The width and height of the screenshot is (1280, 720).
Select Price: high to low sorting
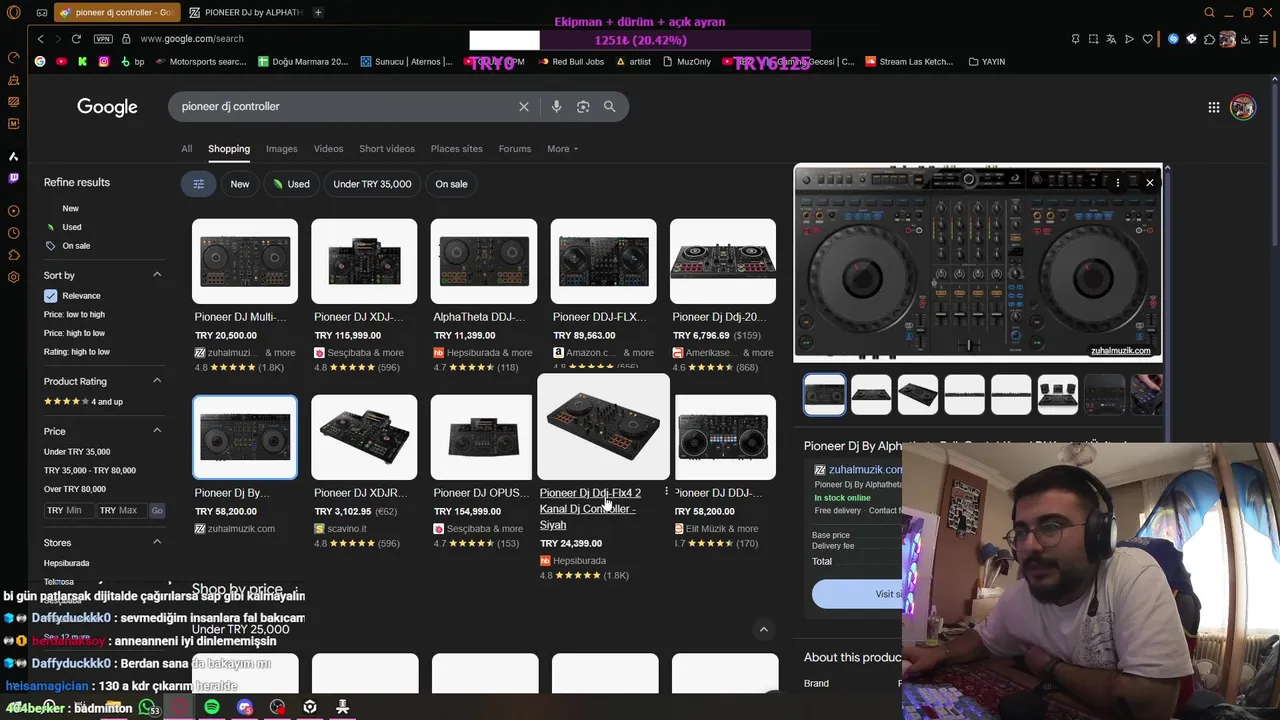click(74, 333)
